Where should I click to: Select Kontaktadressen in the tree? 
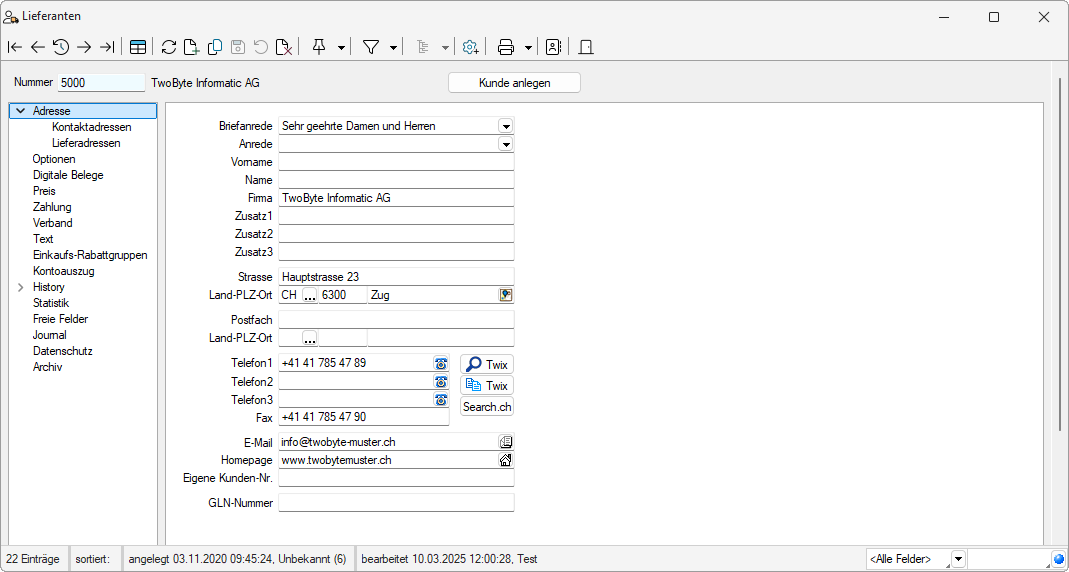pos(91,127)
